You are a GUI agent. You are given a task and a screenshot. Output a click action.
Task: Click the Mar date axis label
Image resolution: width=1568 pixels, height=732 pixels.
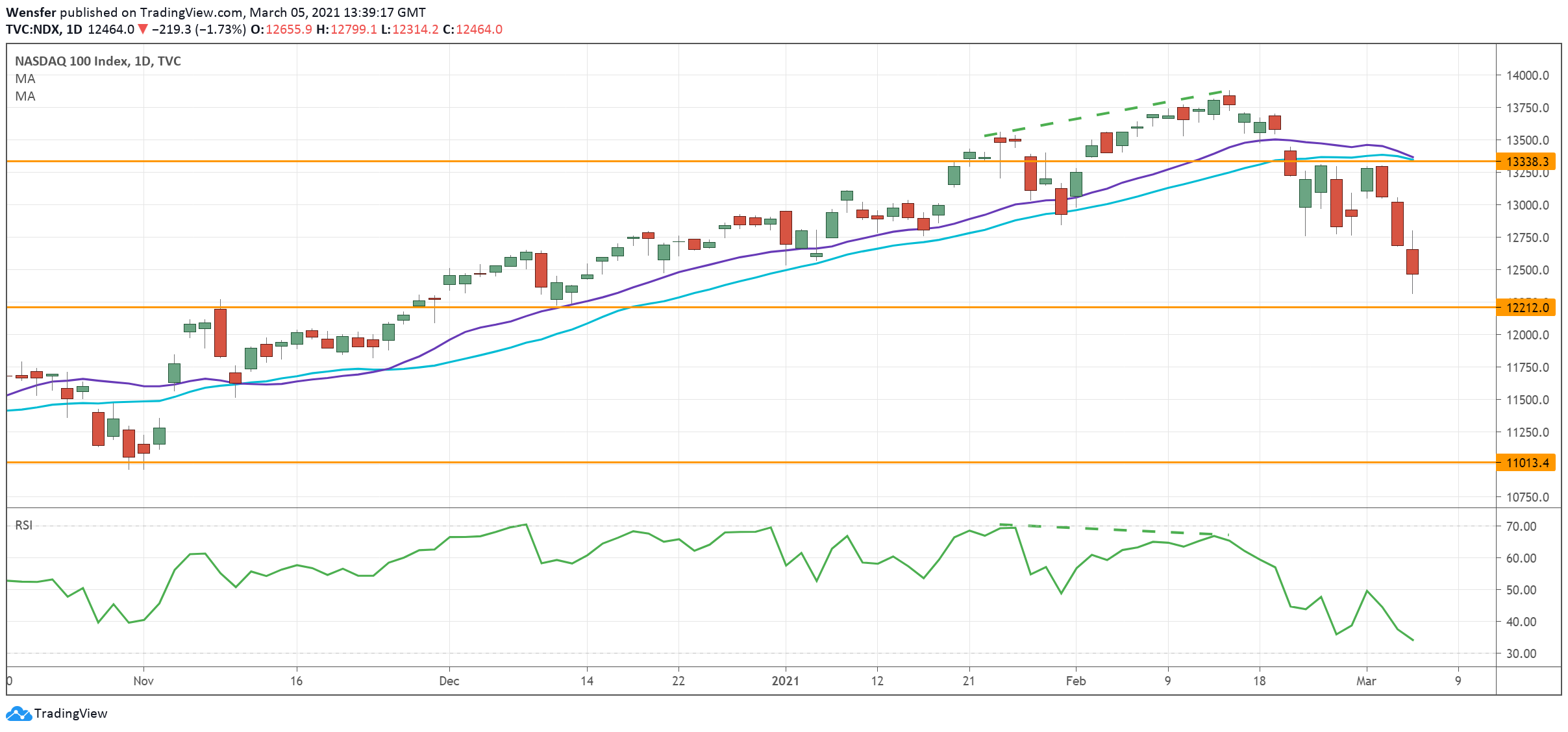[1366, 681]
